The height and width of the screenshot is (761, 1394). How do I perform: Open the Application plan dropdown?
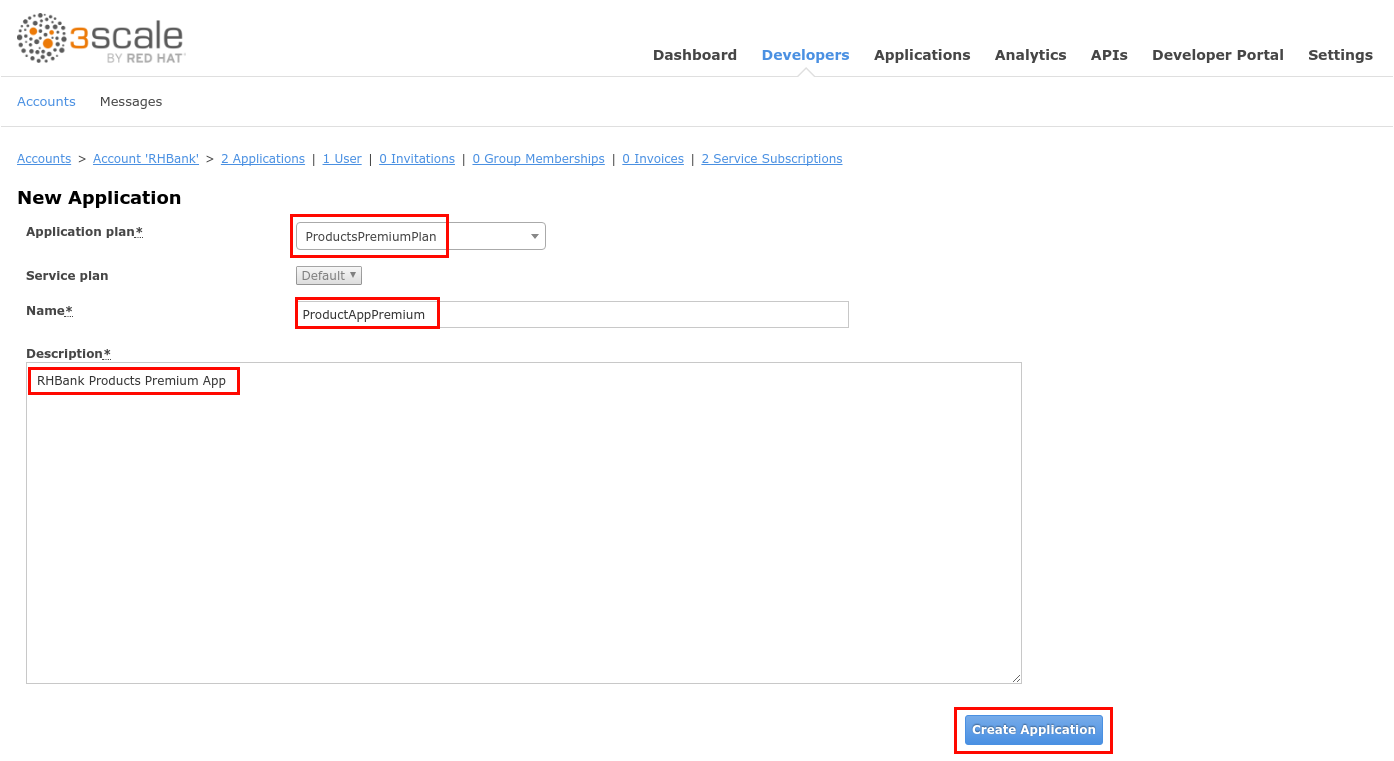click(420, 236)
